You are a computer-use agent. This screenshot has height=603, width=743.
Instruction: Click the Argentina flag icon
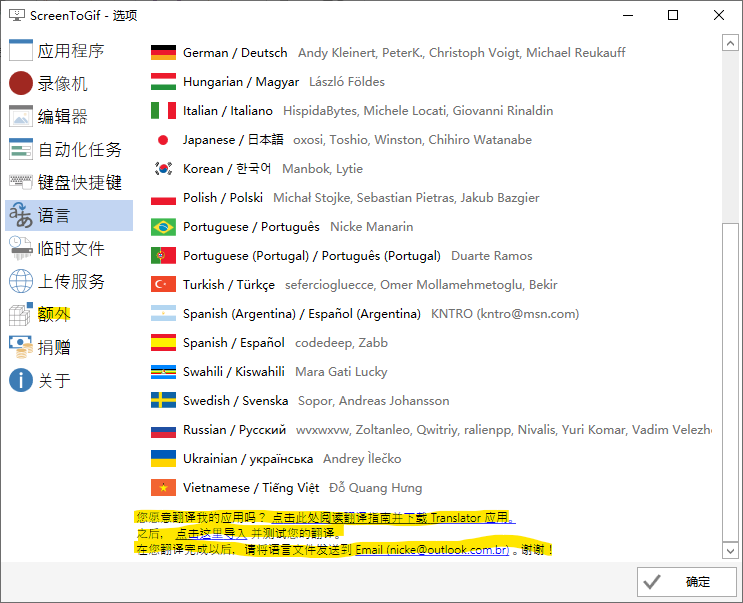(x=163, y=314)
